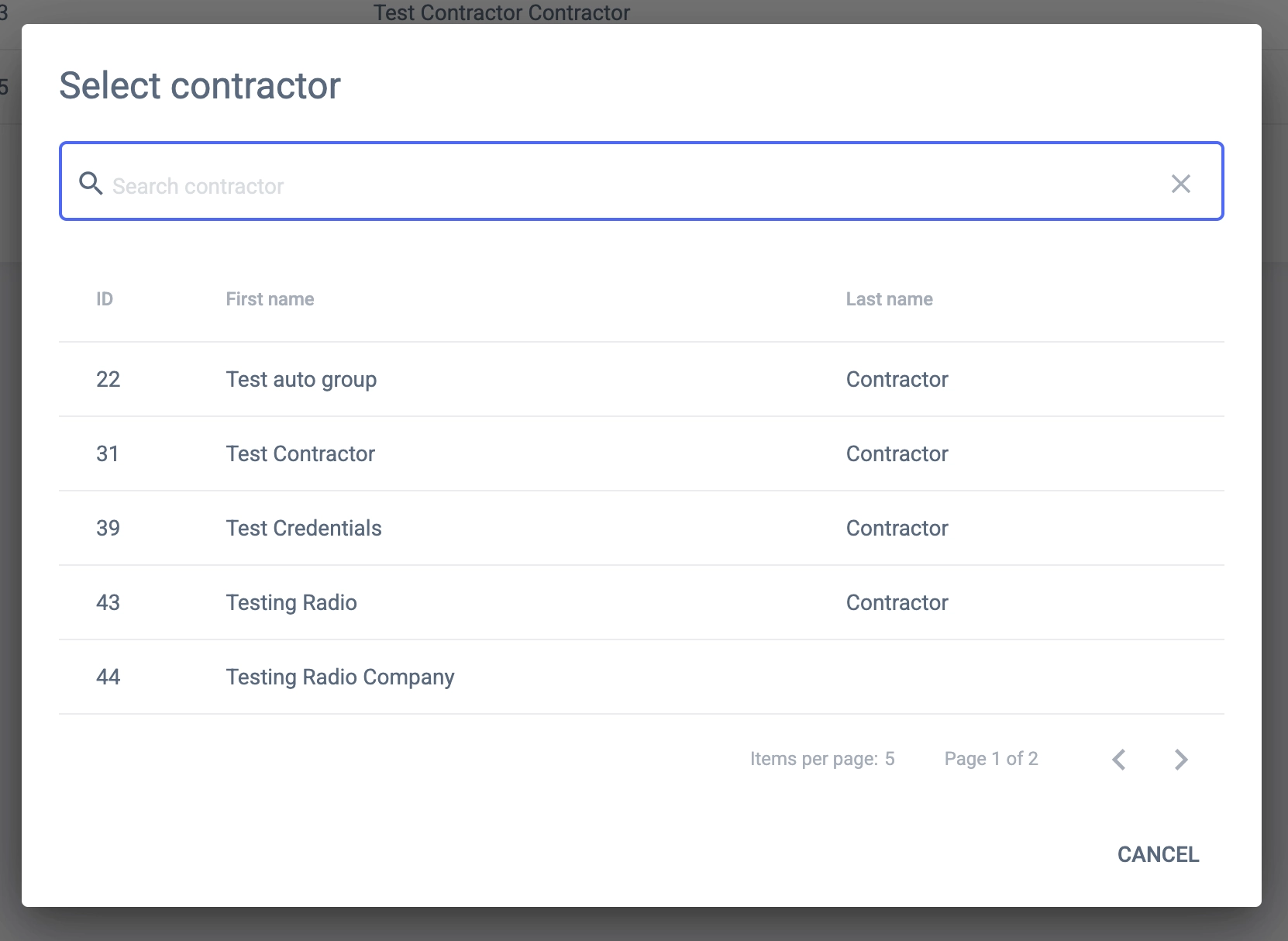Click contractor ID 22

click(108, 380)
